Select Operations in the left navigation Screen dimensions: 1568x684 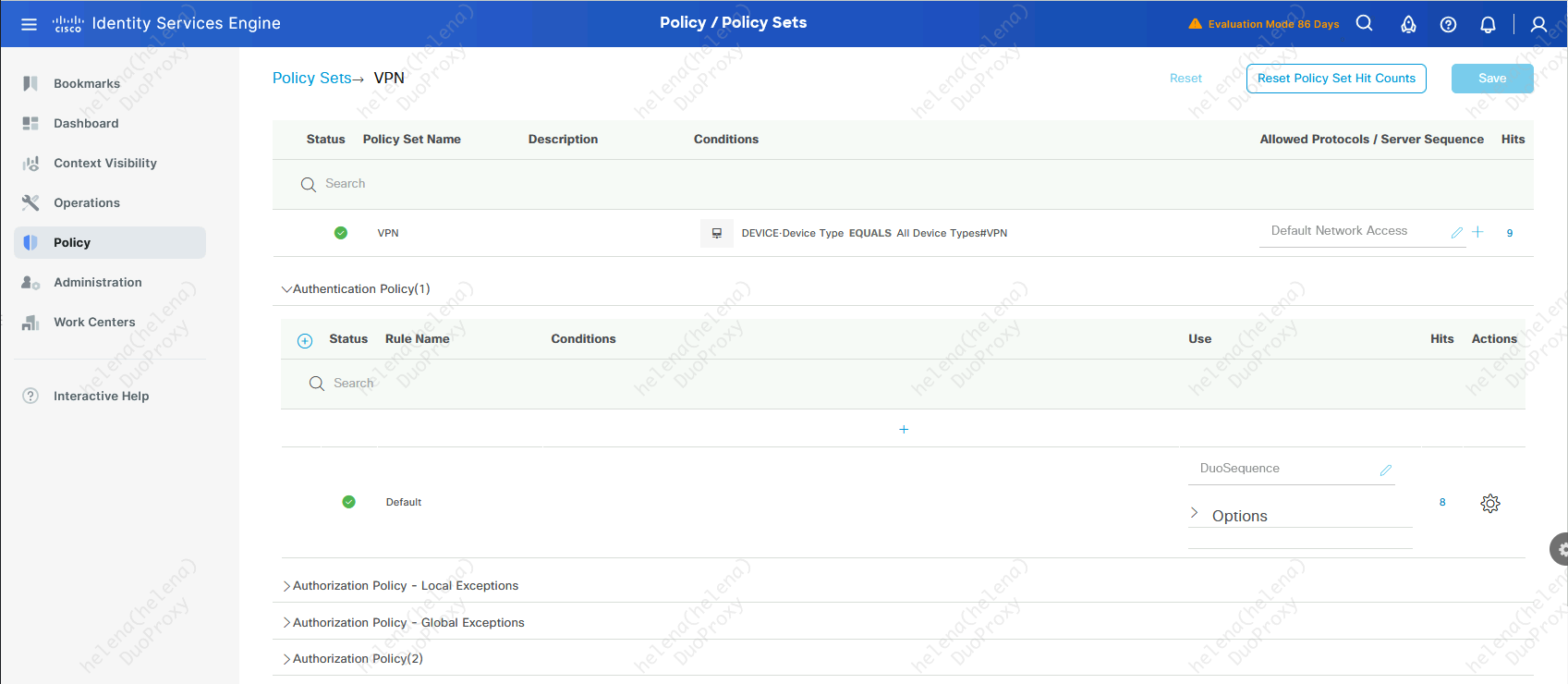click(87, 202)
